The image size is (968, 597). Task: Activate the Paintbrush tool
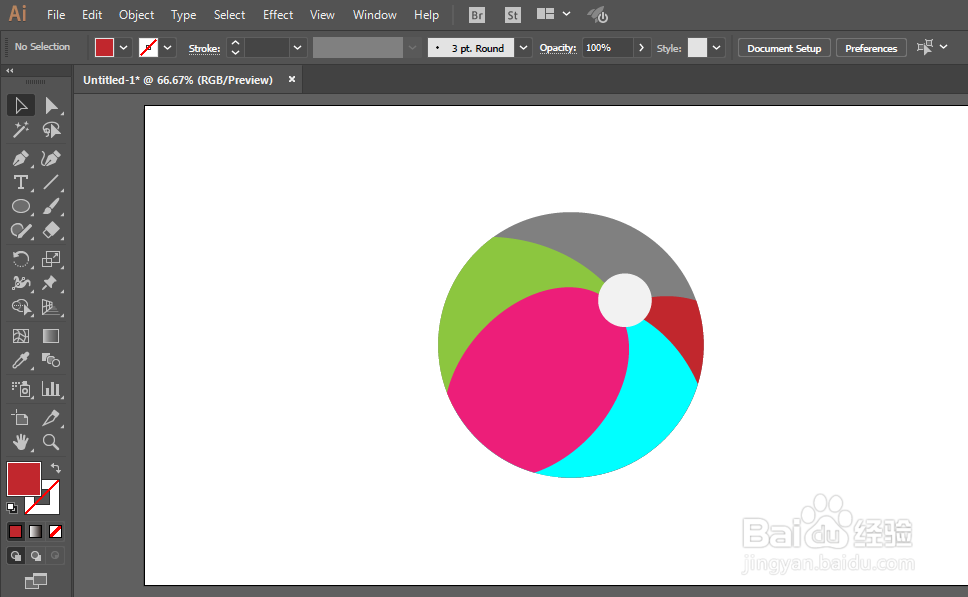(x=51, y=207)
